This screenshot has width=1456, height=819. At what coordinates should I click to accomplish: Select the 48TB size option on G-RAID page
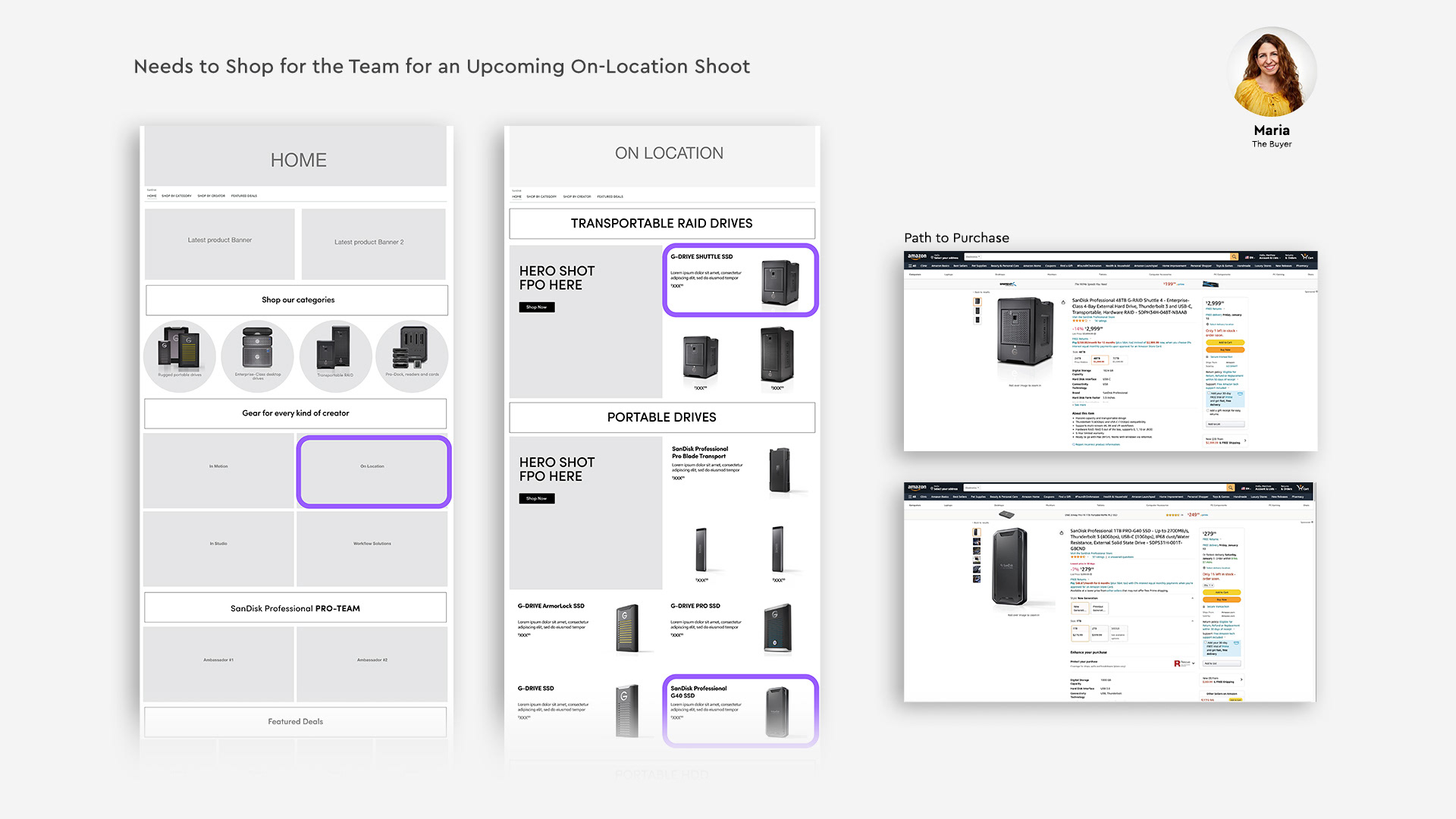click(1100, 360)
